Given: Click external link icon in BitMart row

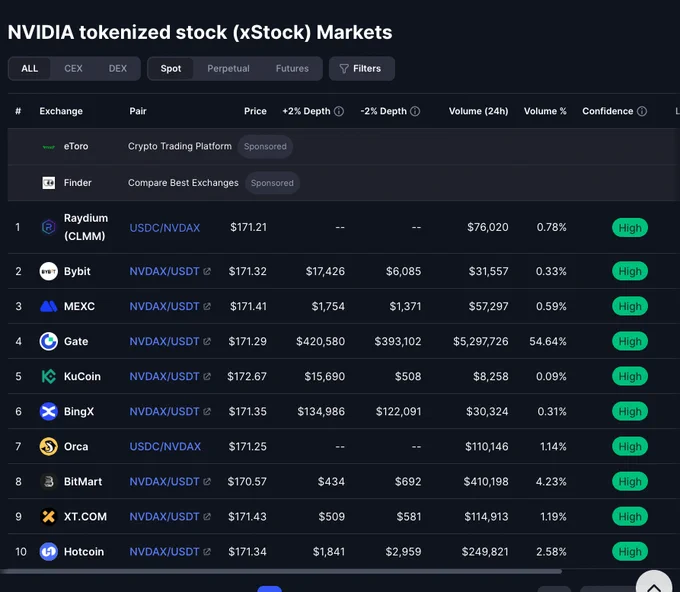Looking at the screenshot, I should coord(207,482).
